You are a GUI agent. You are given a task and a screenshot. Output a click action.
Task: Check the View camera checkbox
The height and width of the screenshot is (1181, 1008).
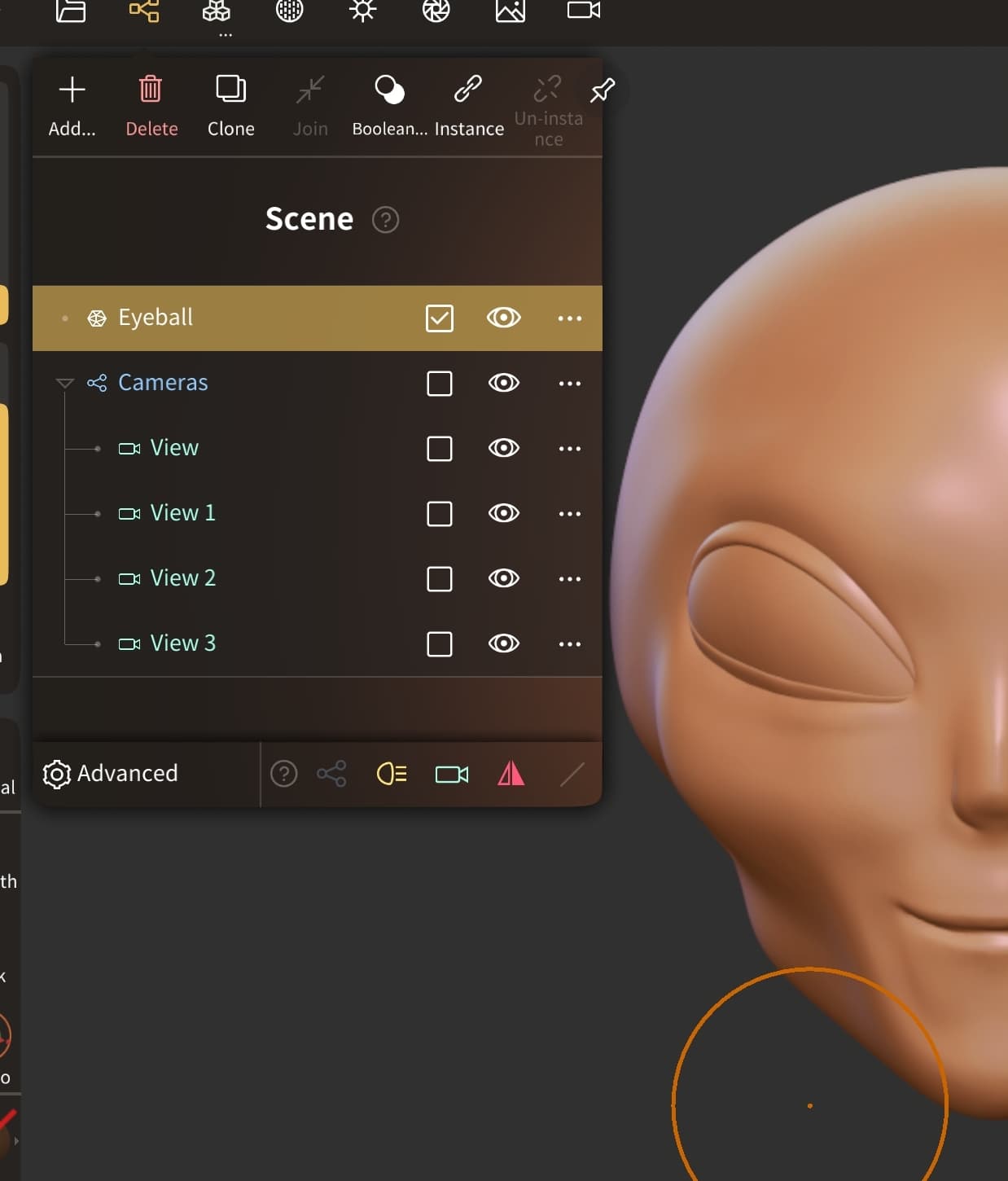[440, 449]
